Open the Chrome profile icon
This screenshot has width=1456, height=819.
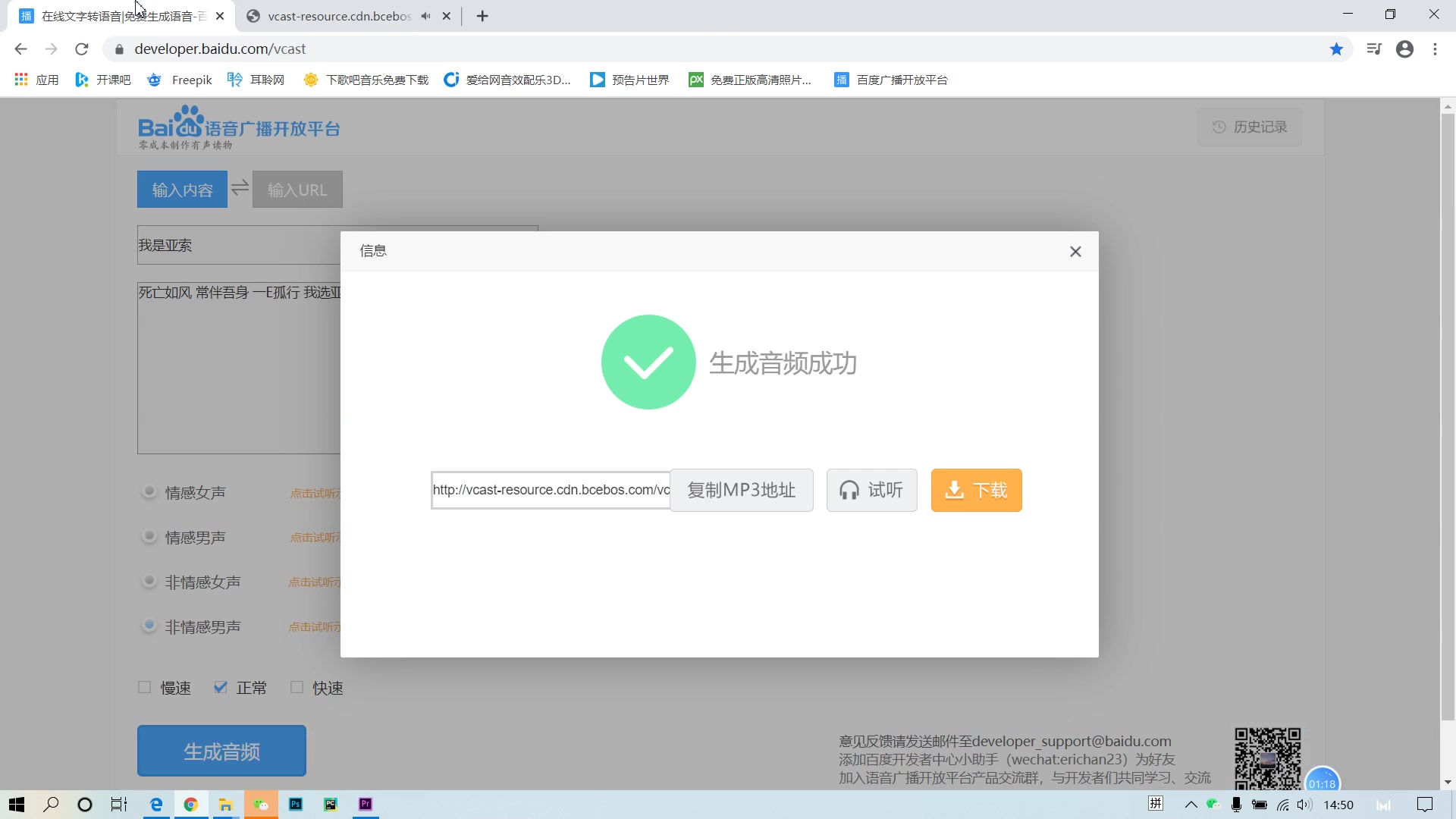click(x=1404, y=49)
